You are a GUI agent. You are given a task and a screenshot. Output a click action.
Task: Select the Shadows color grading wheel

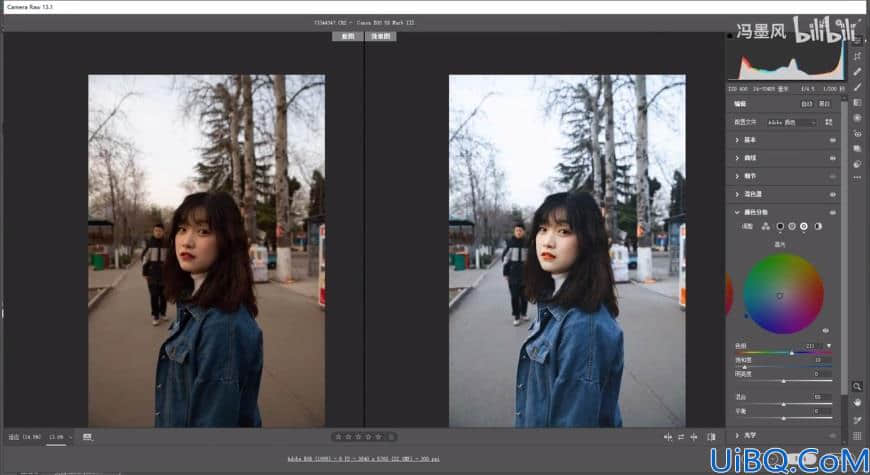click(x=780, y=226)
